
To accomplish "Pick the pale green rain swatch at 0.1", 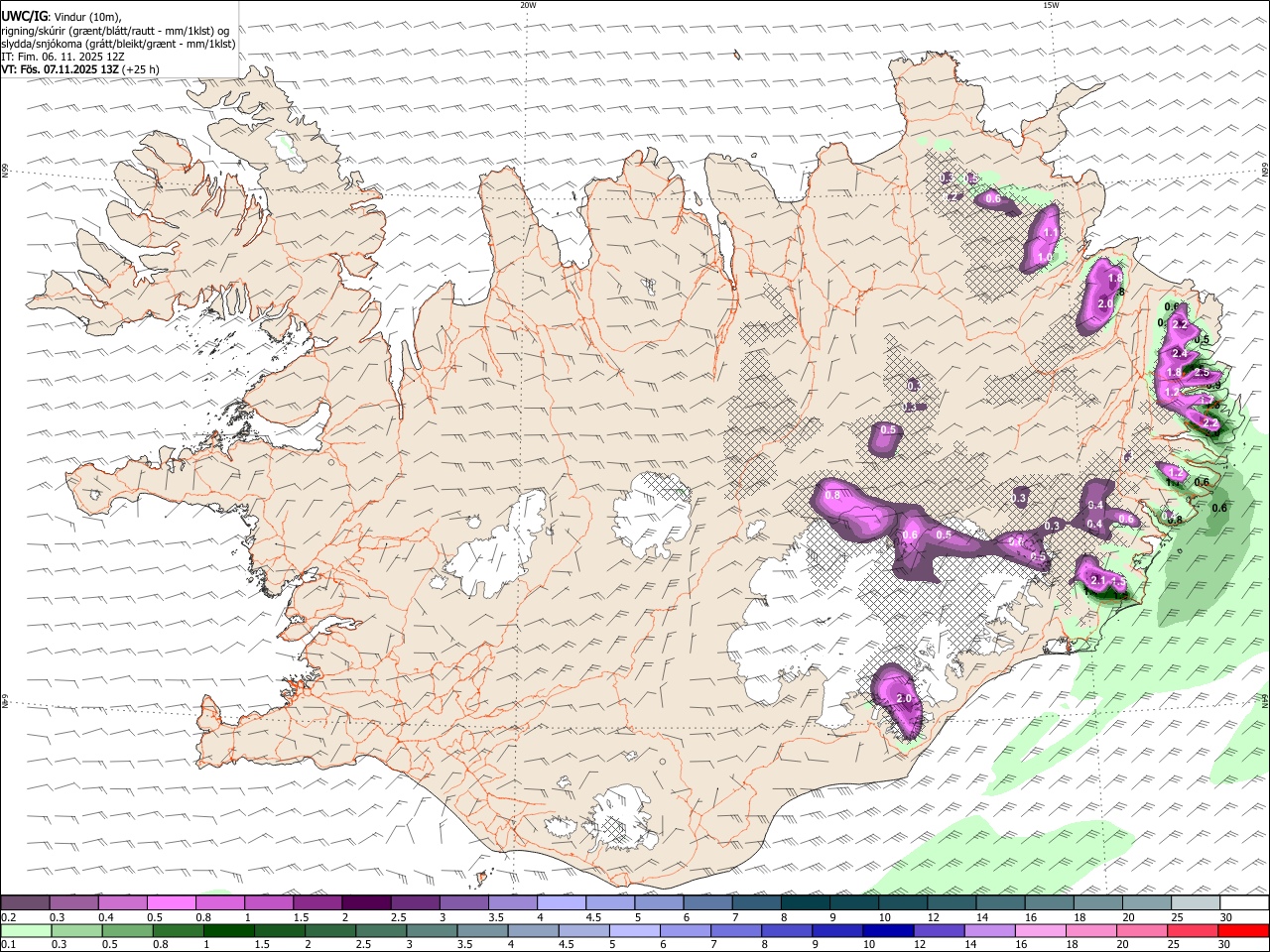I will click(26, 931).
